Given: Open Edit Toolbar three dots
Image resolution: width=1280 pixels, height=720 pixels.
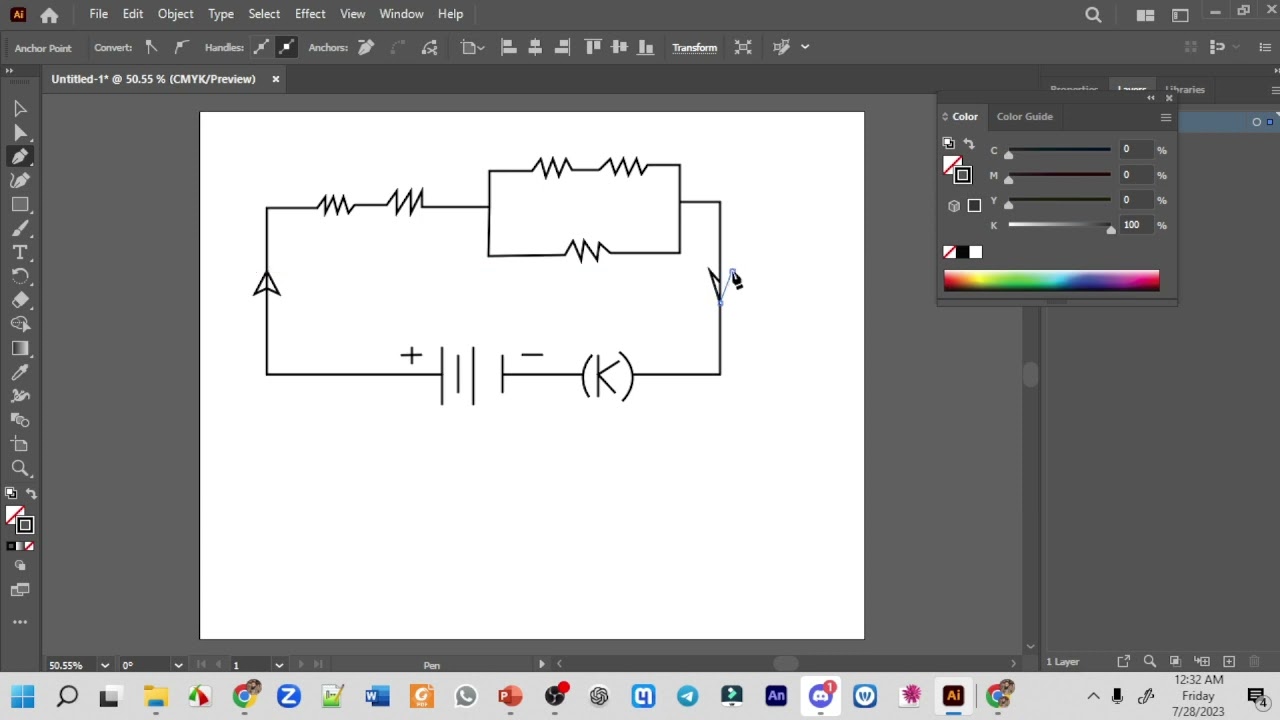Looking at the screenshot, I should (20, 622).
